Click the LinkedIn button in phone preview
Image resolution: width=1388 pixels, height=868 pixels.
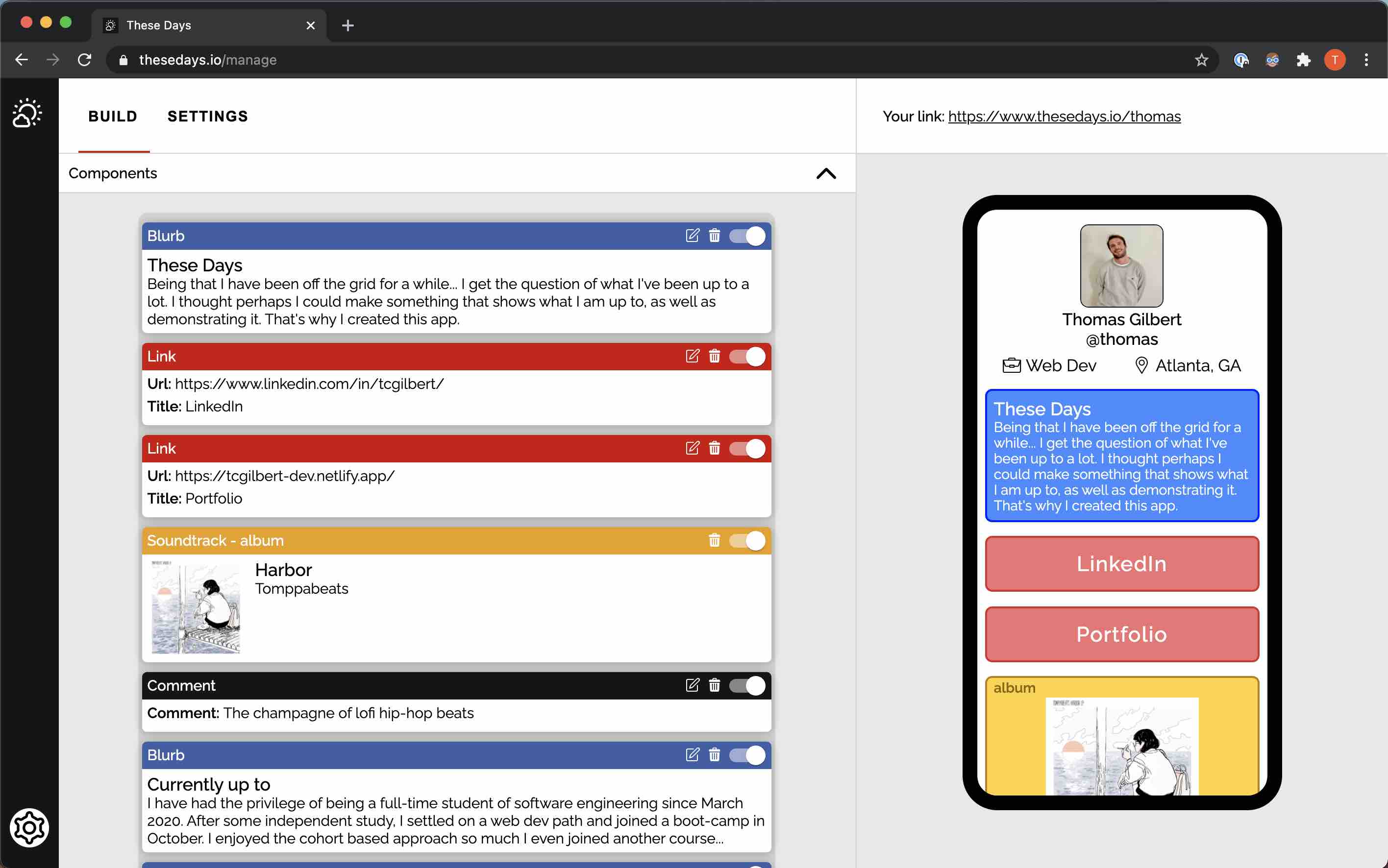[1121, 564]
